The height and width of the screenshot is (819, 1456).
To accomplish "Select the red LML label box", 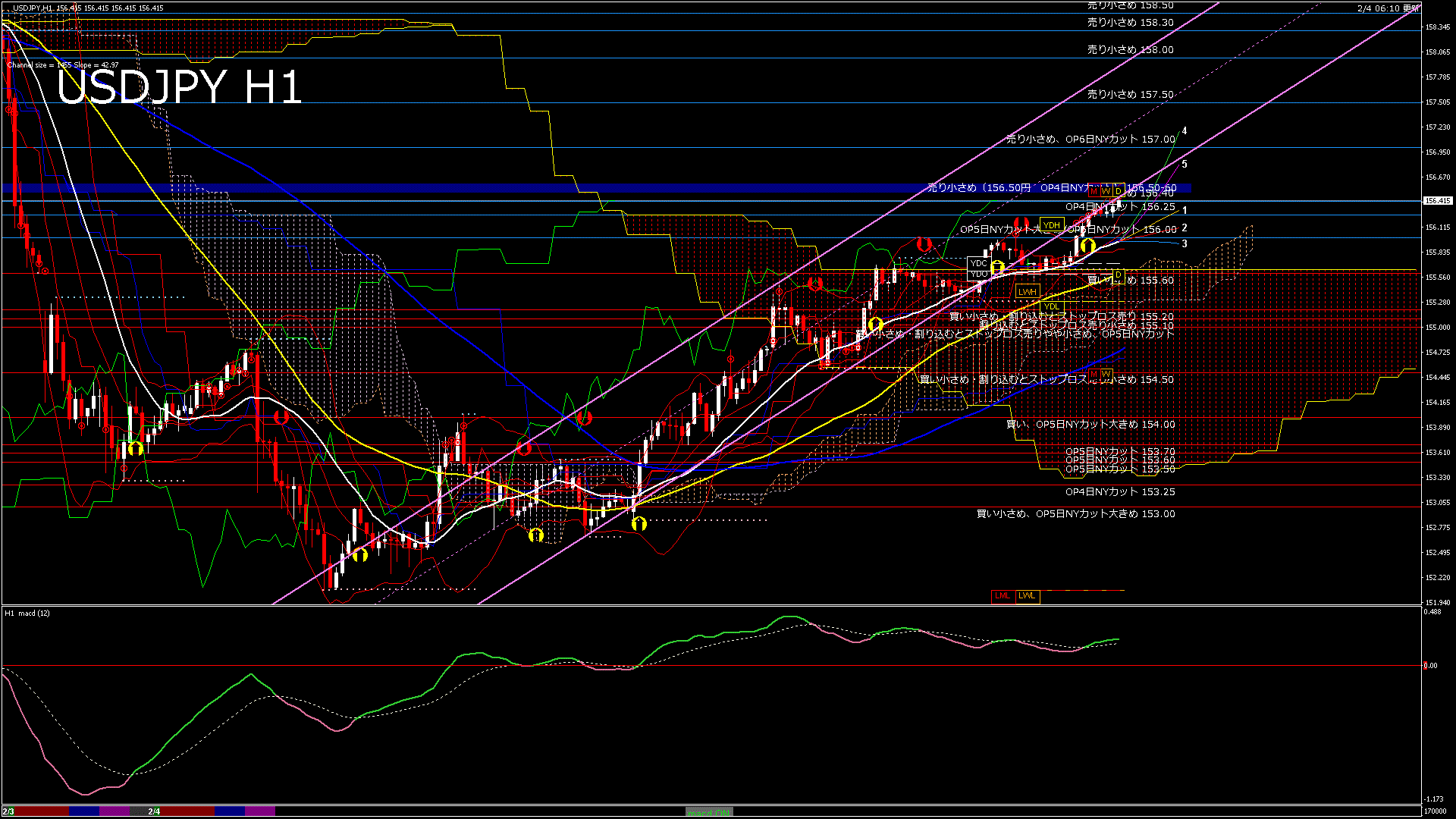I will tap(1003, 596).
